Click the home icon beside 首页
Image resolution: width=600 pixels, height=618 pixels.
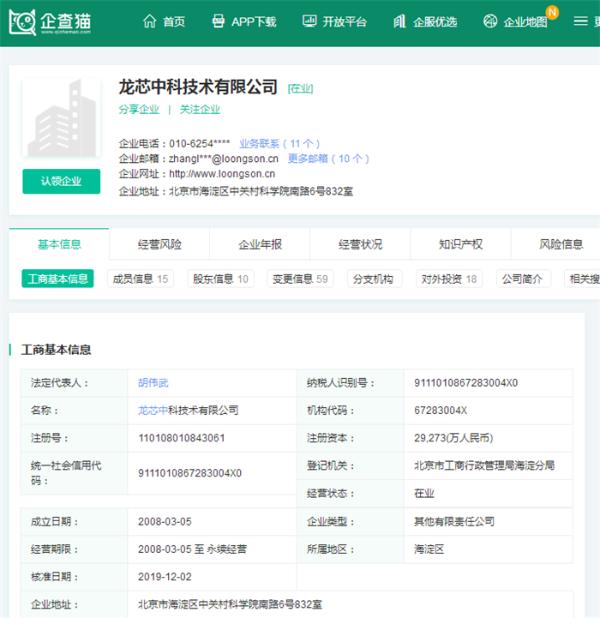coord(150,21)
